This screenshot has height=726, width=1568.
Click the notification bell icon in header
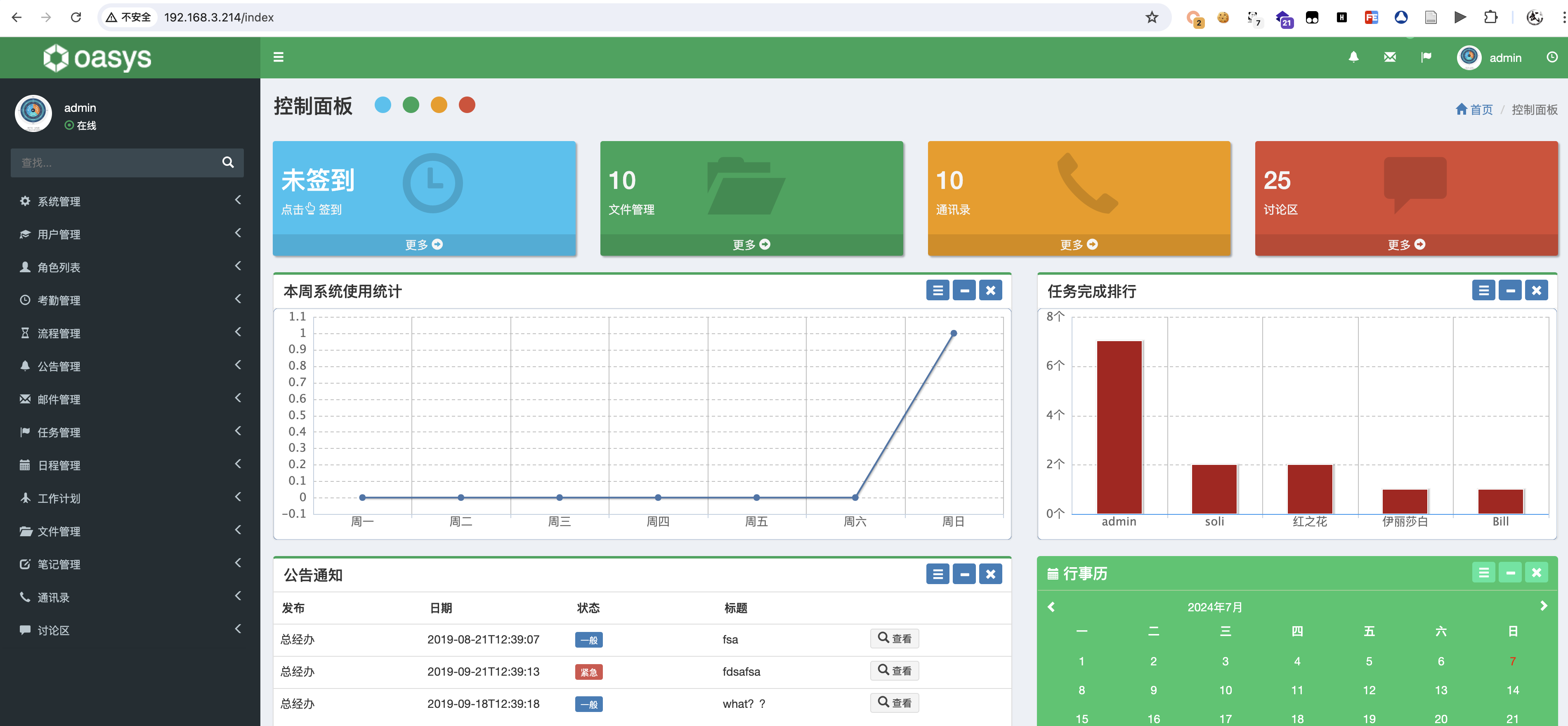tap(1353, 57)
